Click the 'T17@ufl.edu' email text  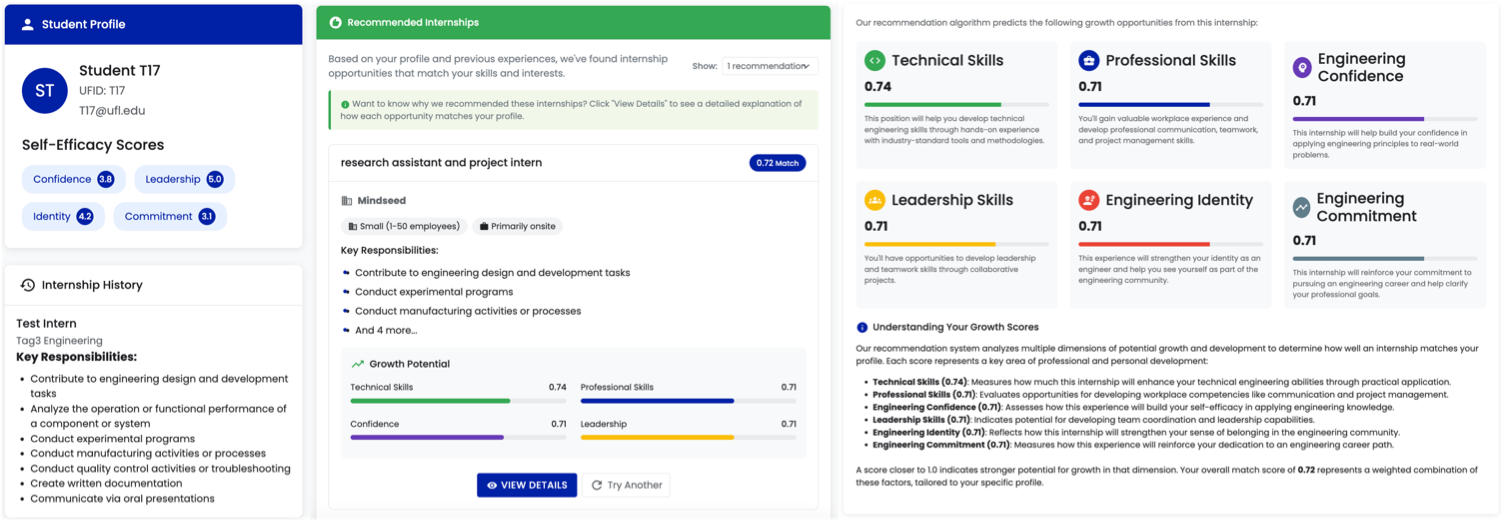tap(112, 111)
